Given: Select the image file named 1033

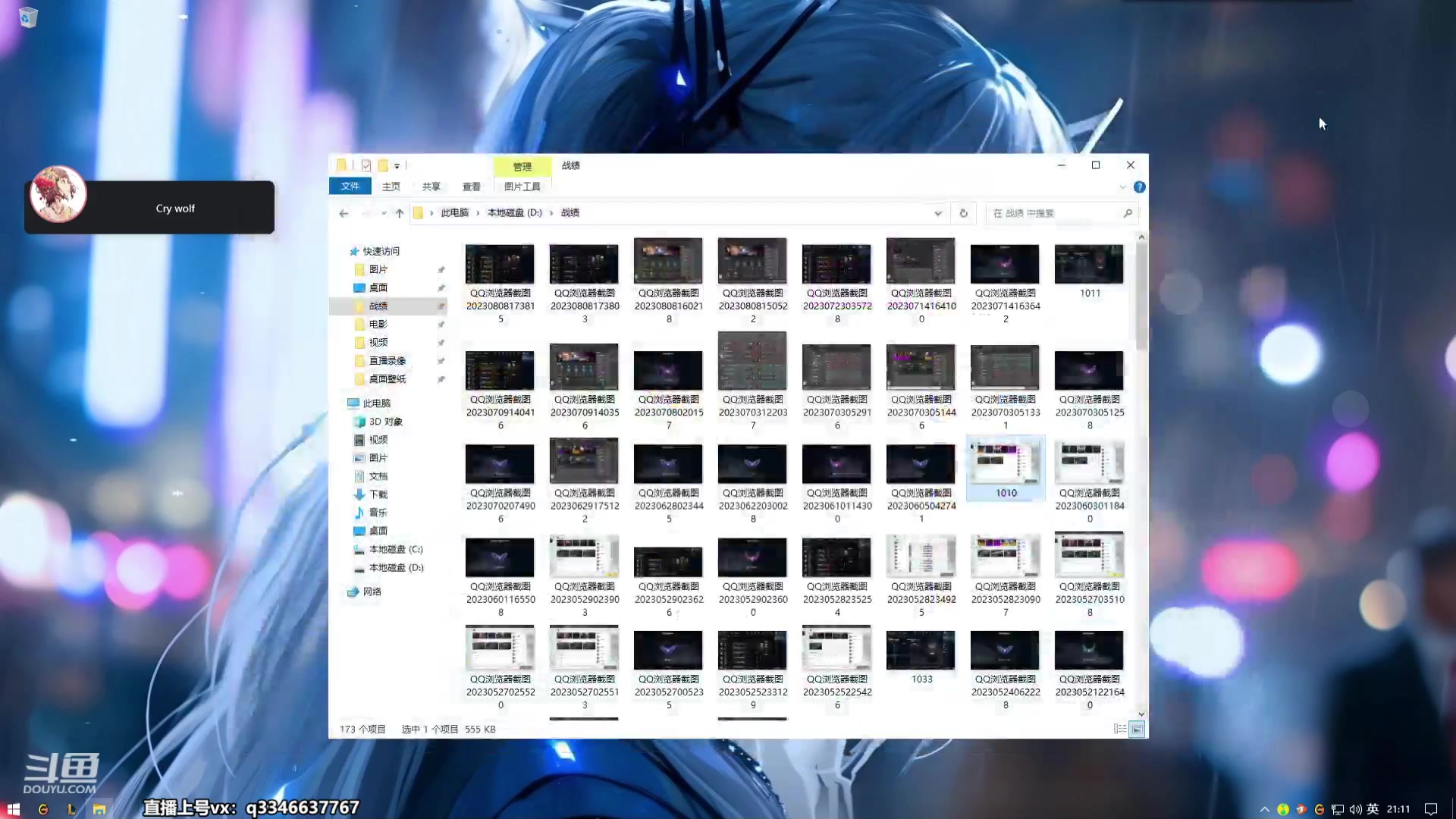Looking at the screenshot, I should 921,657.
